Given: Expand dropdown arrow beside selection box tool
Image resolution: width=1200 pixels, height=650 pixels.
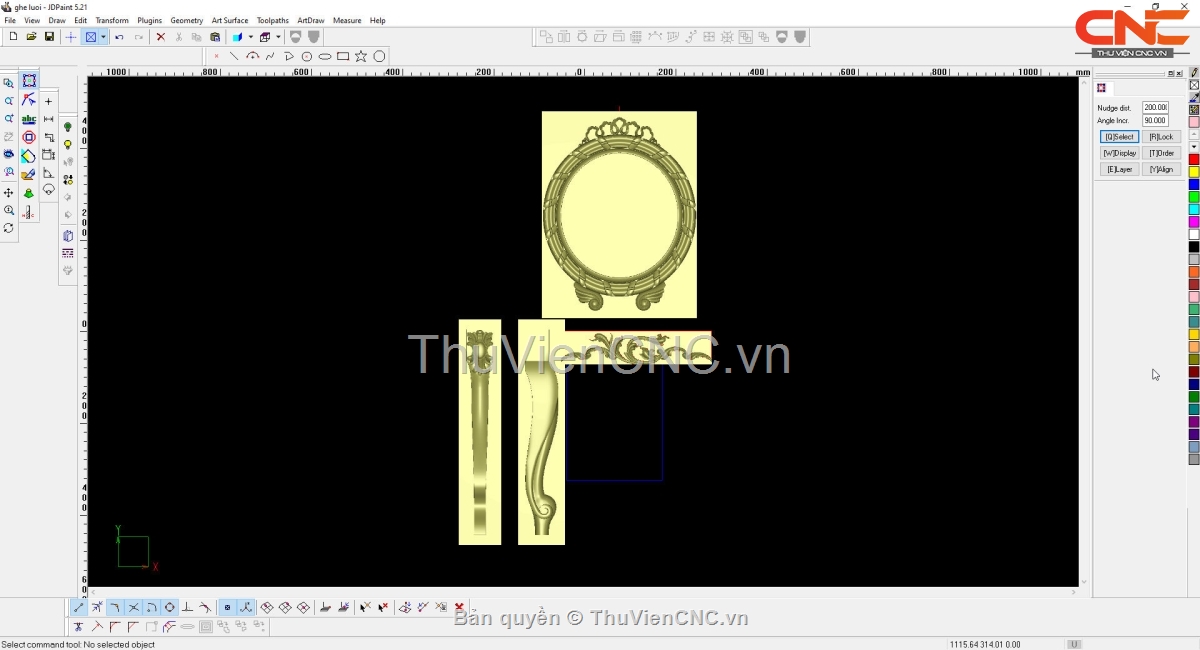Looking at the screenshot, I should point(103,37).
